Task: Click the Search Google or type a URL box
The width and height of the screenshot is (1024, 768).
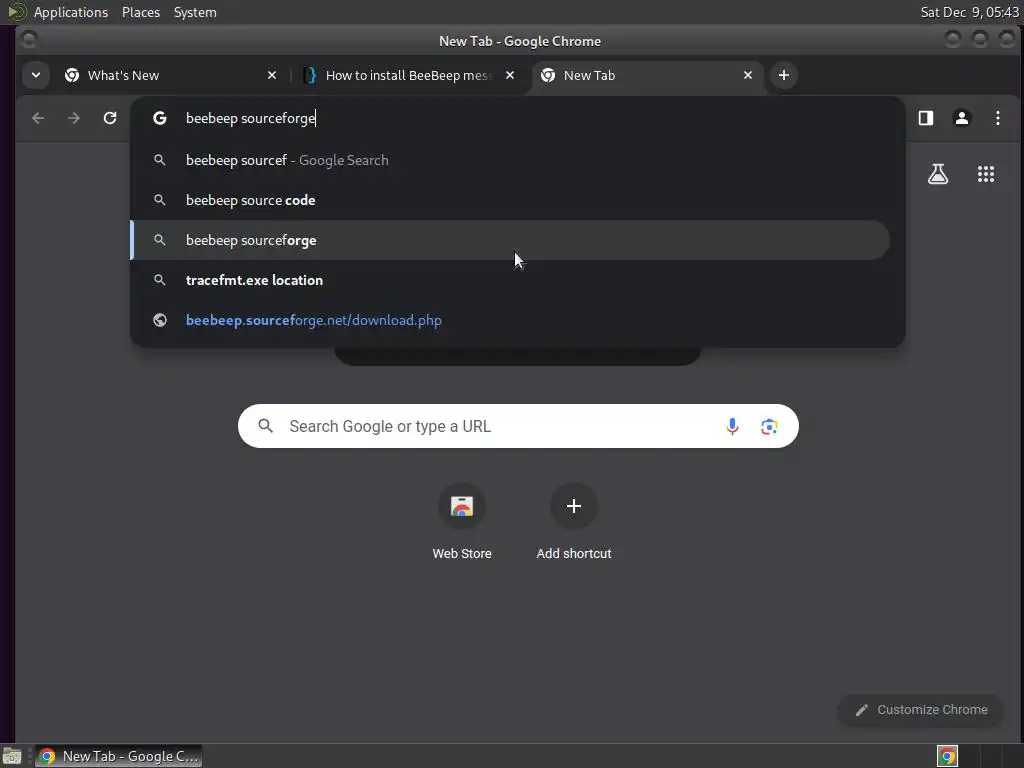Action: [x=518, y=426]
